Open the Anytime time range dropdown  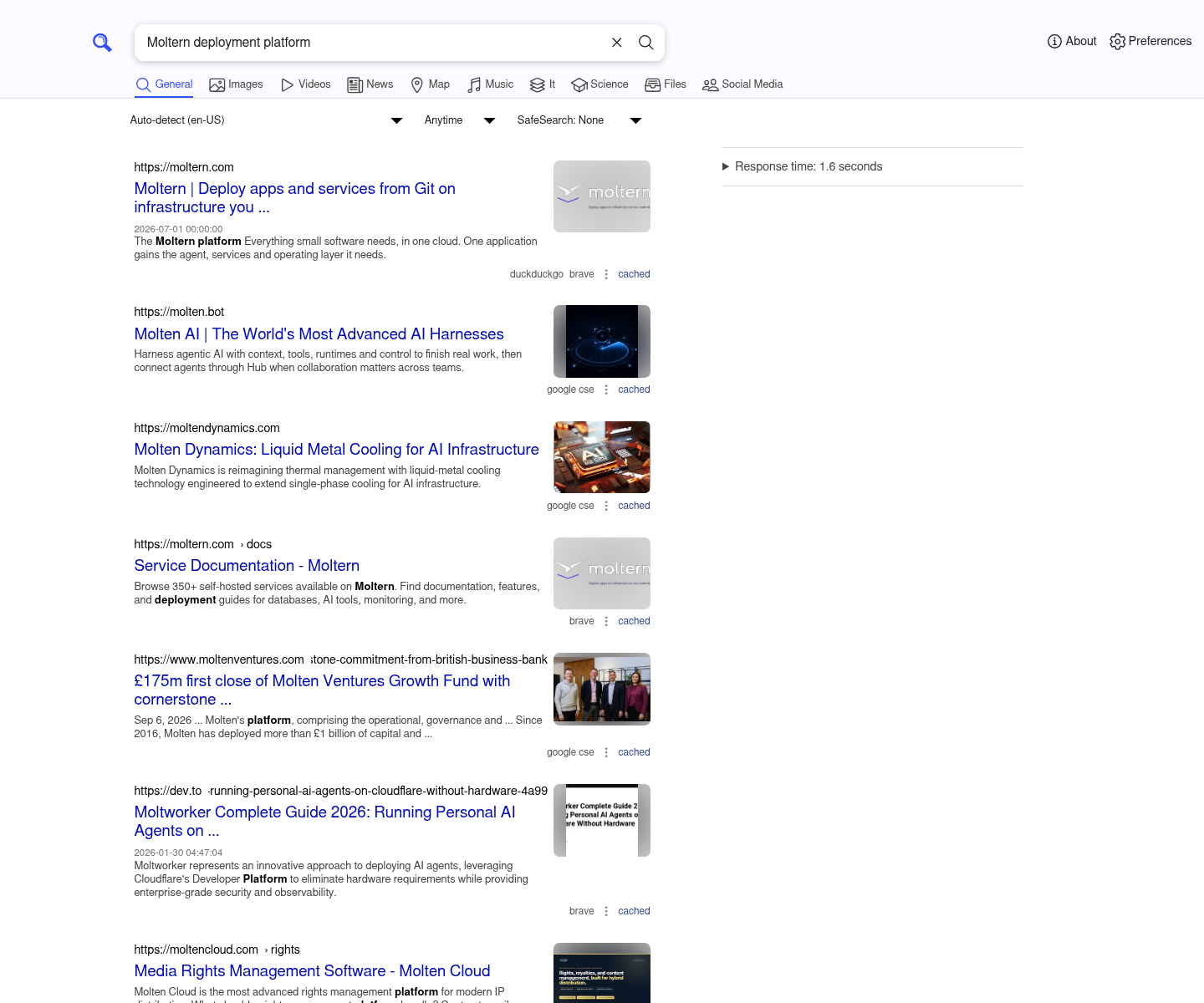point(460,120)
